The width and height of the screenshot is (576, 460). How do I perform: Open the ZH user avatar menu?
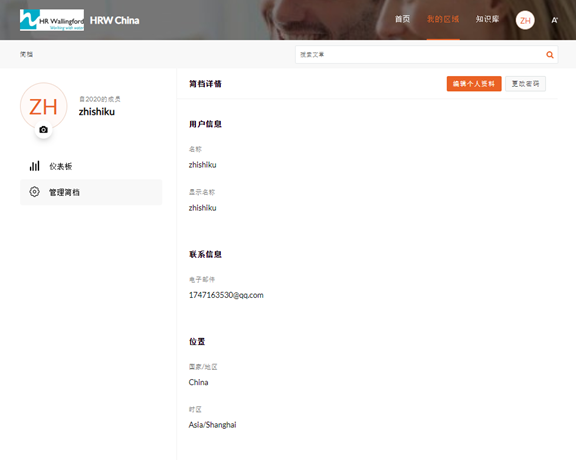coord(525,20)
